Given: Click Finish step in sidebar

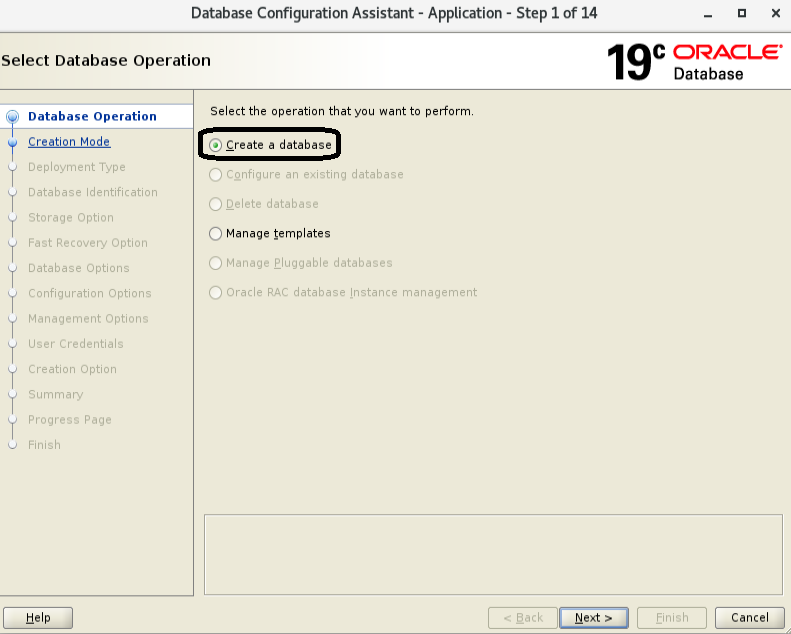Looking at the screenshot, I should pyautogui.click(x=44, y=444).
